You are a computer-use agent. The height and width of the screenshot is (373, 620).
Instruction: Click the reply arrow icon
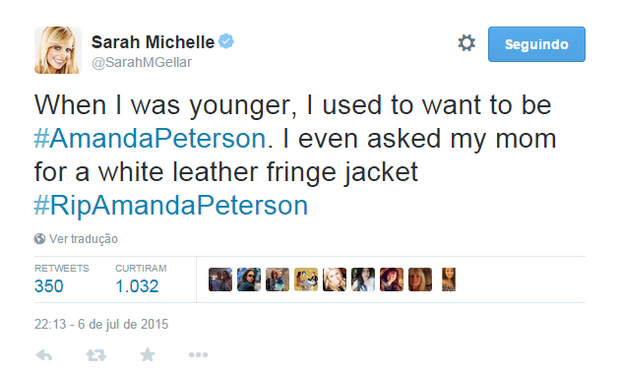44,355
